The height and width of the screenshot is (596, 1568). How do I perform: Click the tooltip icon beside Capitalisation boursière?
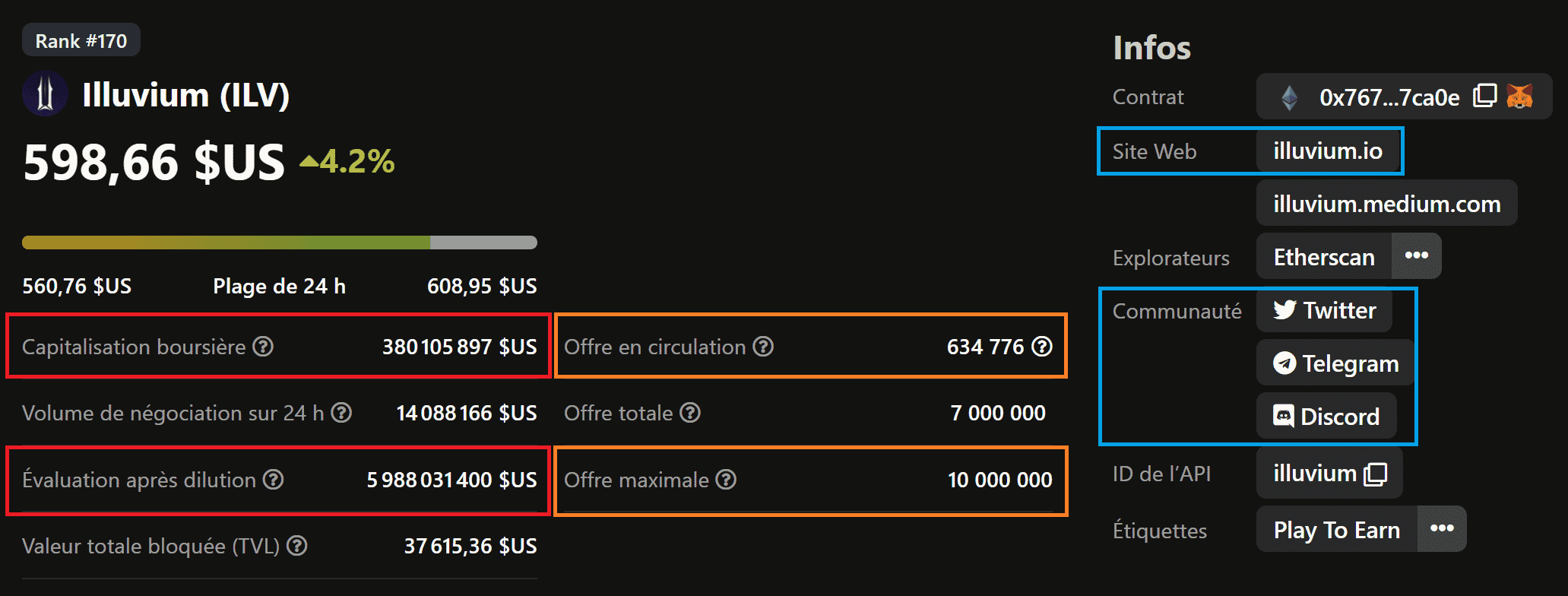262,347
